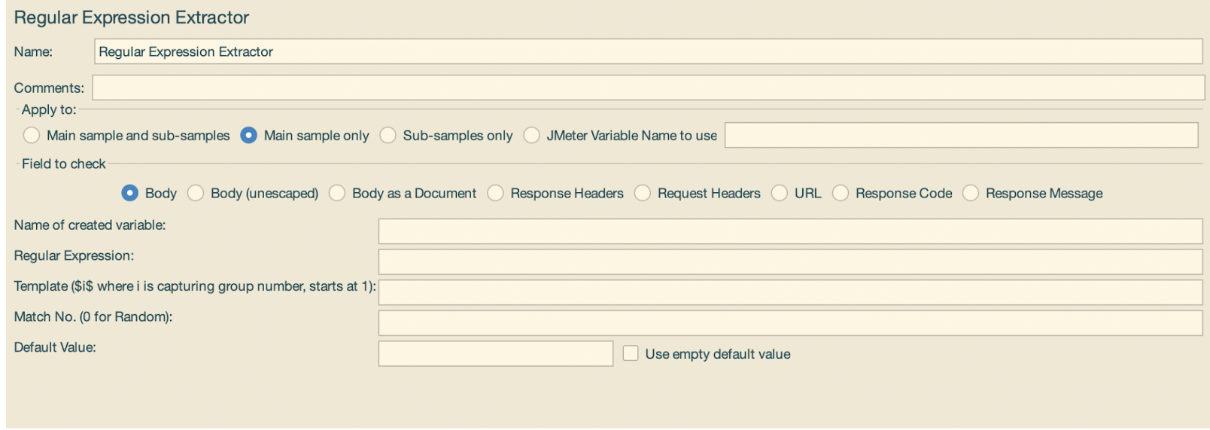Image resolution: width=1210 pixels, height=430 pixels.
Task: Click the Comments text field
Action: [x=648, y=88]
